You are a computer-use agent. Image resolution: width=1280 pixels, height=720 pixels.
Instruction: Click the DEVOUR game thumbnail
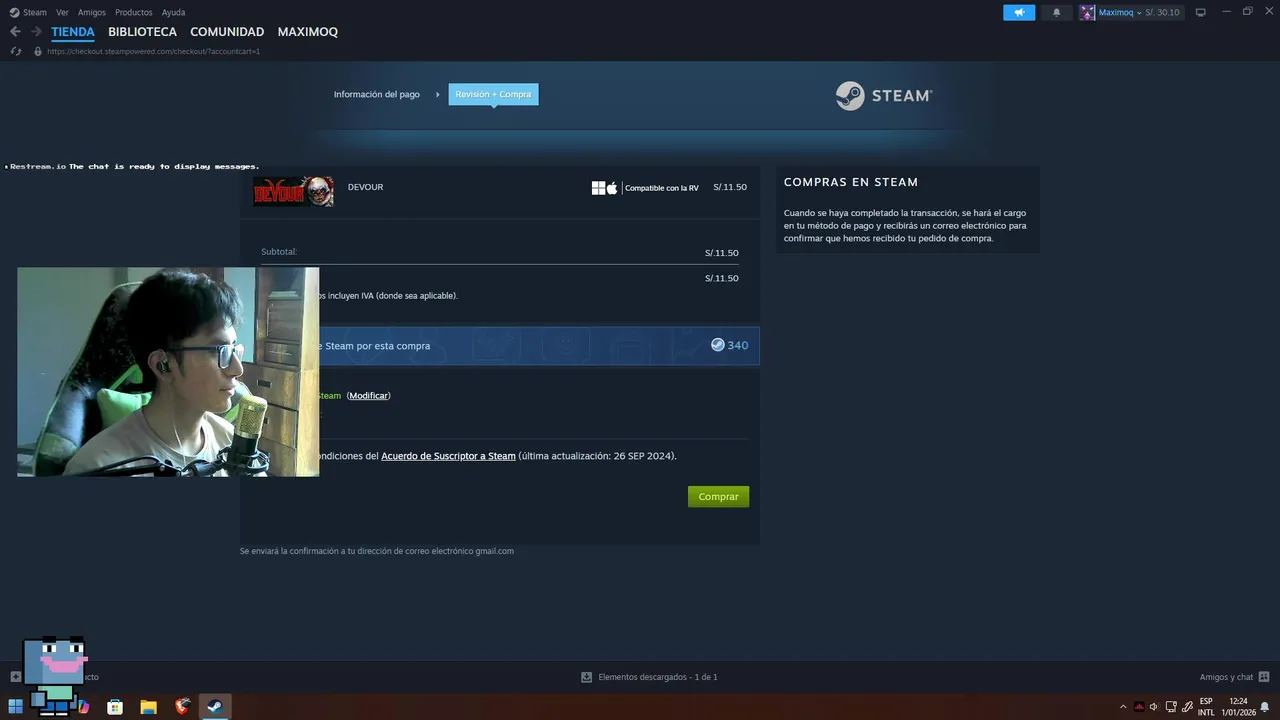(x=293, y=191)
